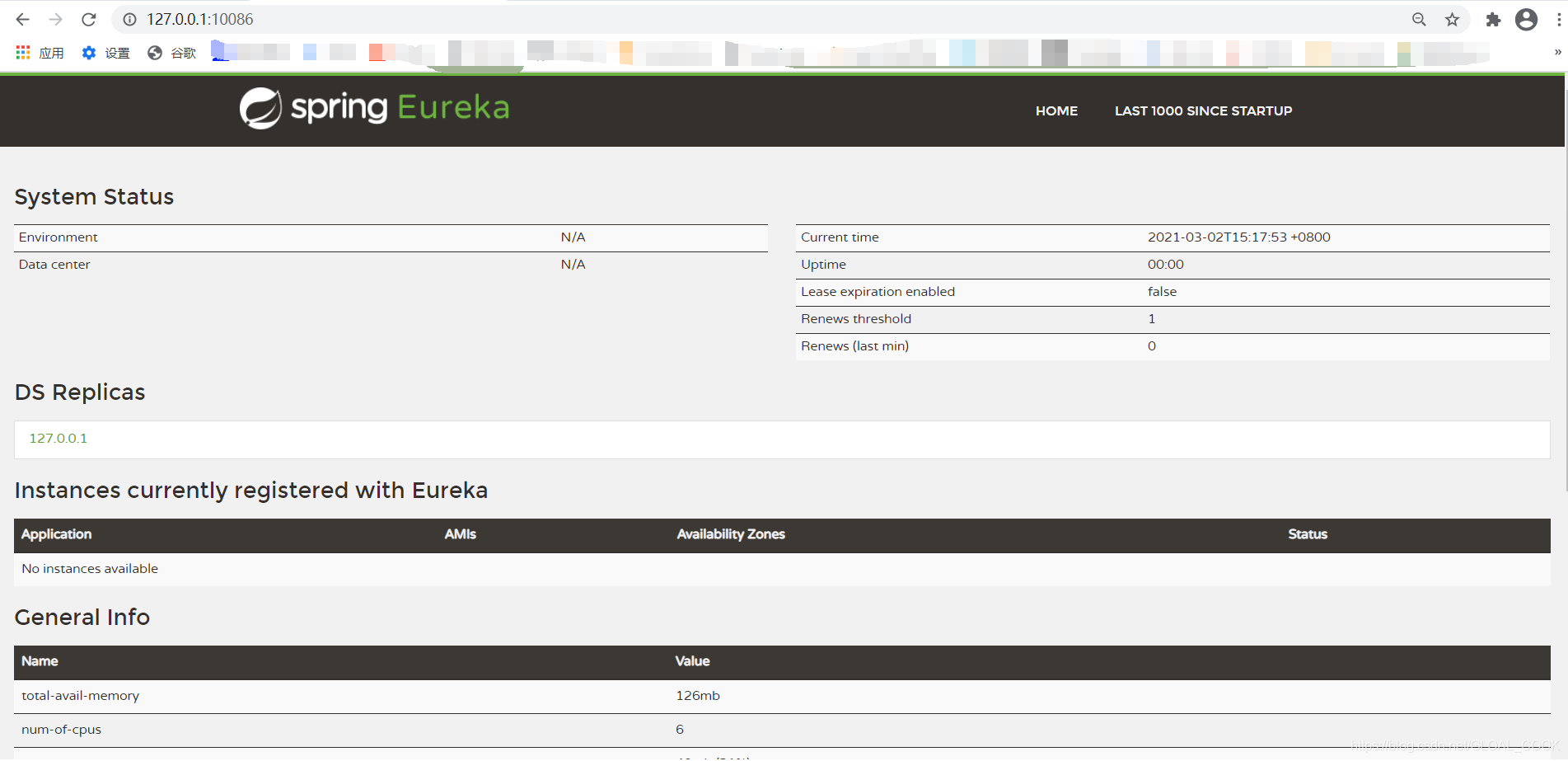
Task: Click the Current time value 2021-03-02T15:17:53
Action: coord(1239,237)
